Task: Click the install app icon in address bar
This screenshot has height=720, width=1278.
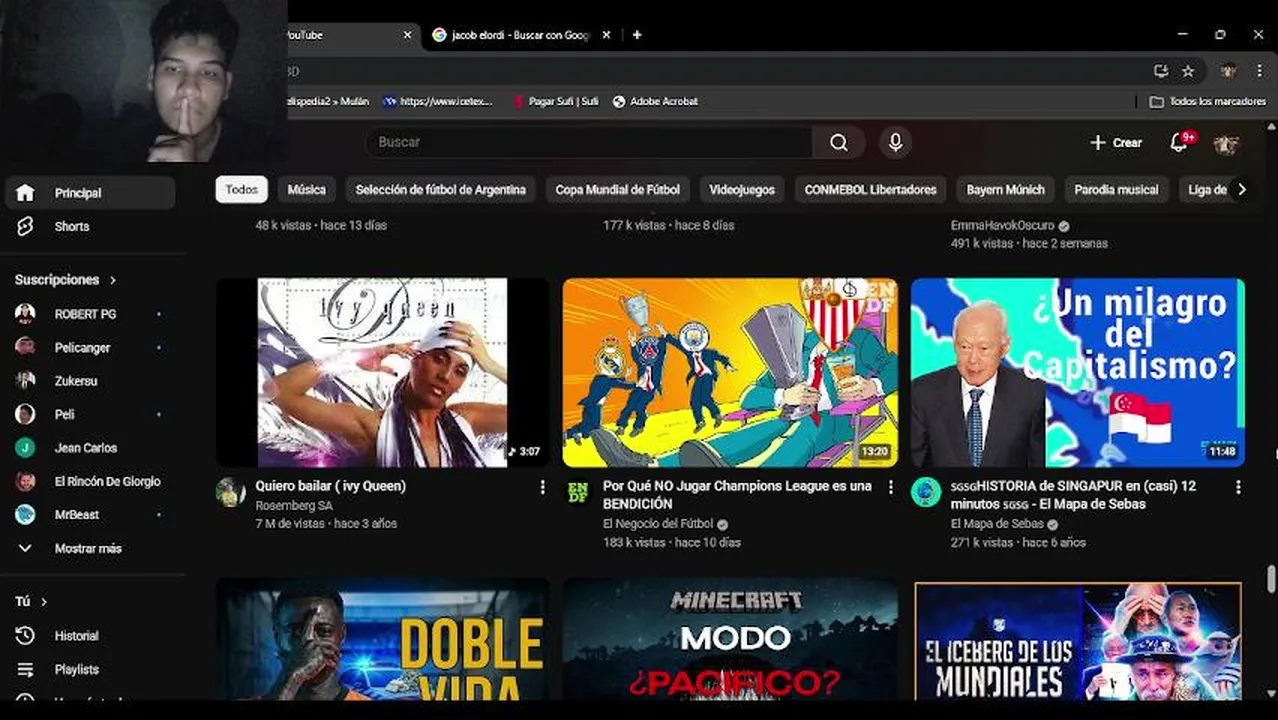Action: coord(1161,71)
